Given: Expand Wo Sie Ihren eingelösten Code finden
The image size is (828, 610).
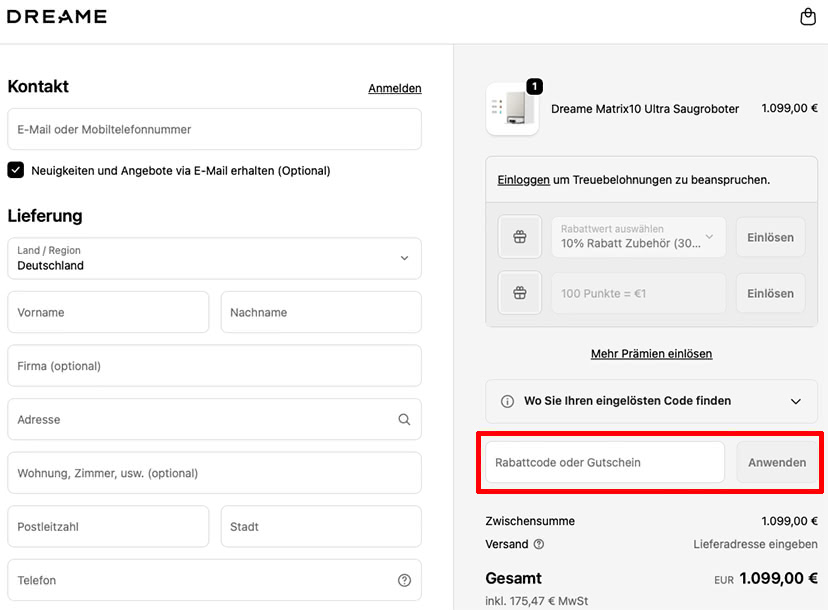Looking at the screenshot, I should pyautogui.click(x=795, y=401).
